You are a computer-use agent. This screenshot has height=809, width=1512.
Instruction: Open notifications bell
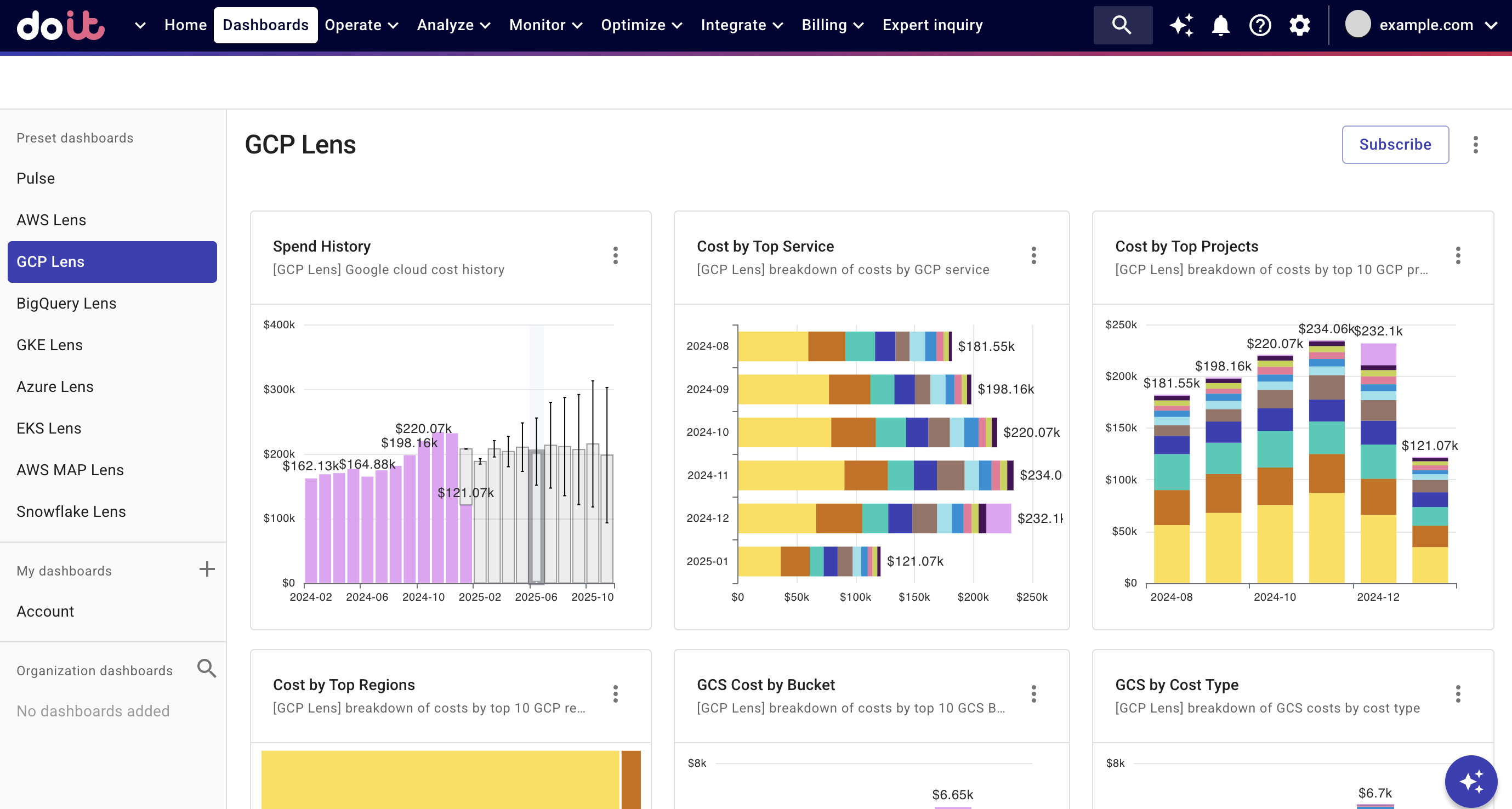tap(1221, 25)
